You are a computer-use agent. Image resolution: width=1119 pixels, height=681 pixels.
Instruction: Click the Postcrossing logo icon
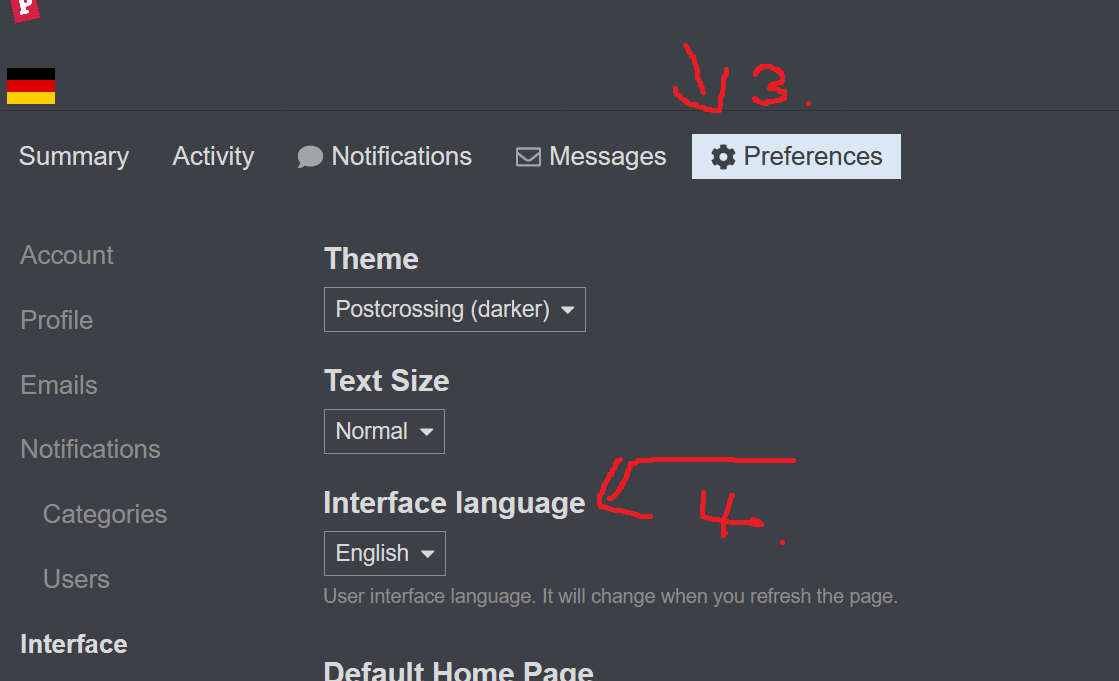click(26, 10)
